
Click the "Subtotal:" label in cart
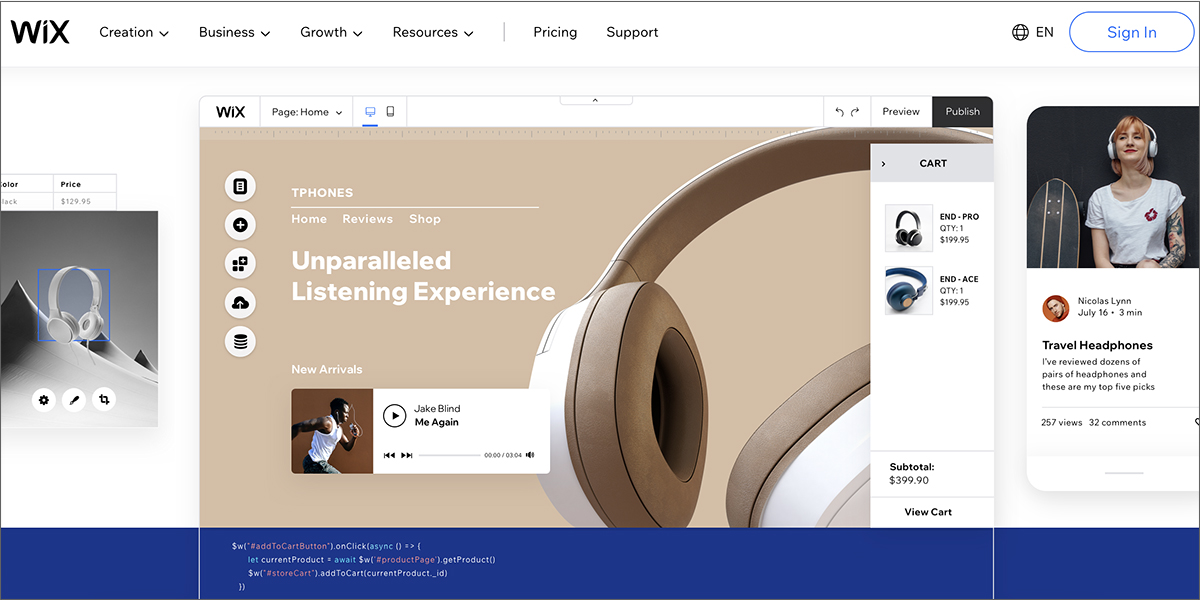(912, 467)
